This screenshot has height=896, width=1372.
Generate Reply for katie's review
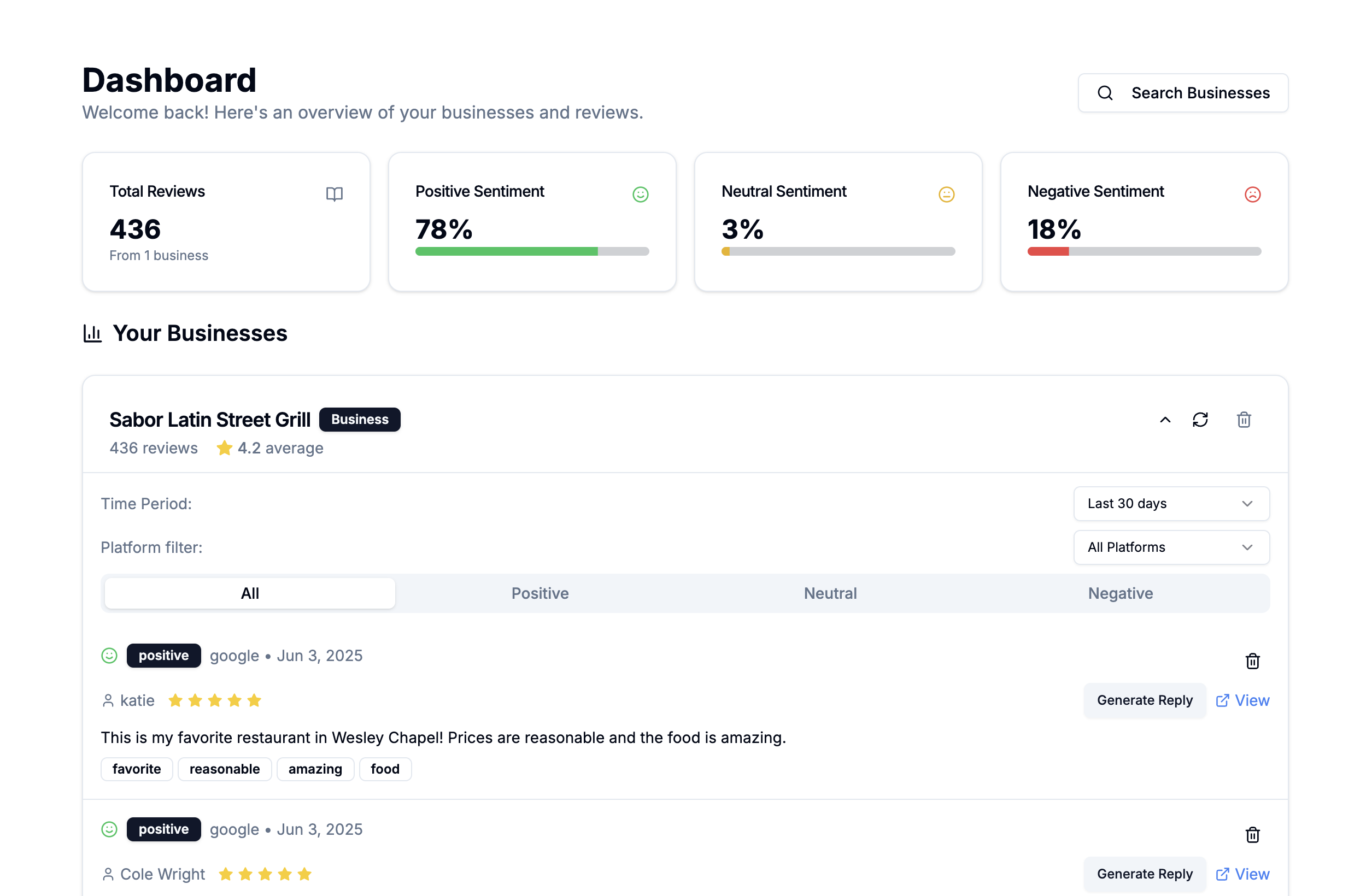click(1144, 700)
